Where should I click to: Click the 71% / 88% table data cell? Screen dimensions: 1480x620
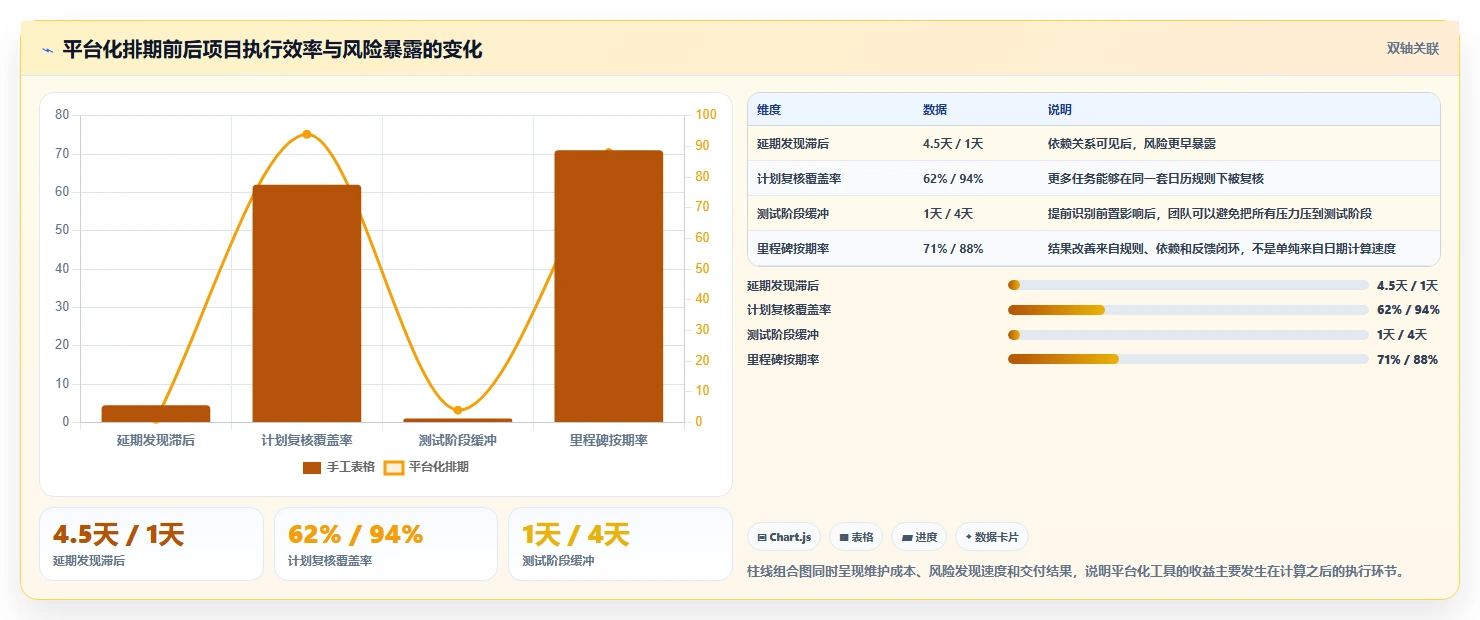tap(953, 248)
